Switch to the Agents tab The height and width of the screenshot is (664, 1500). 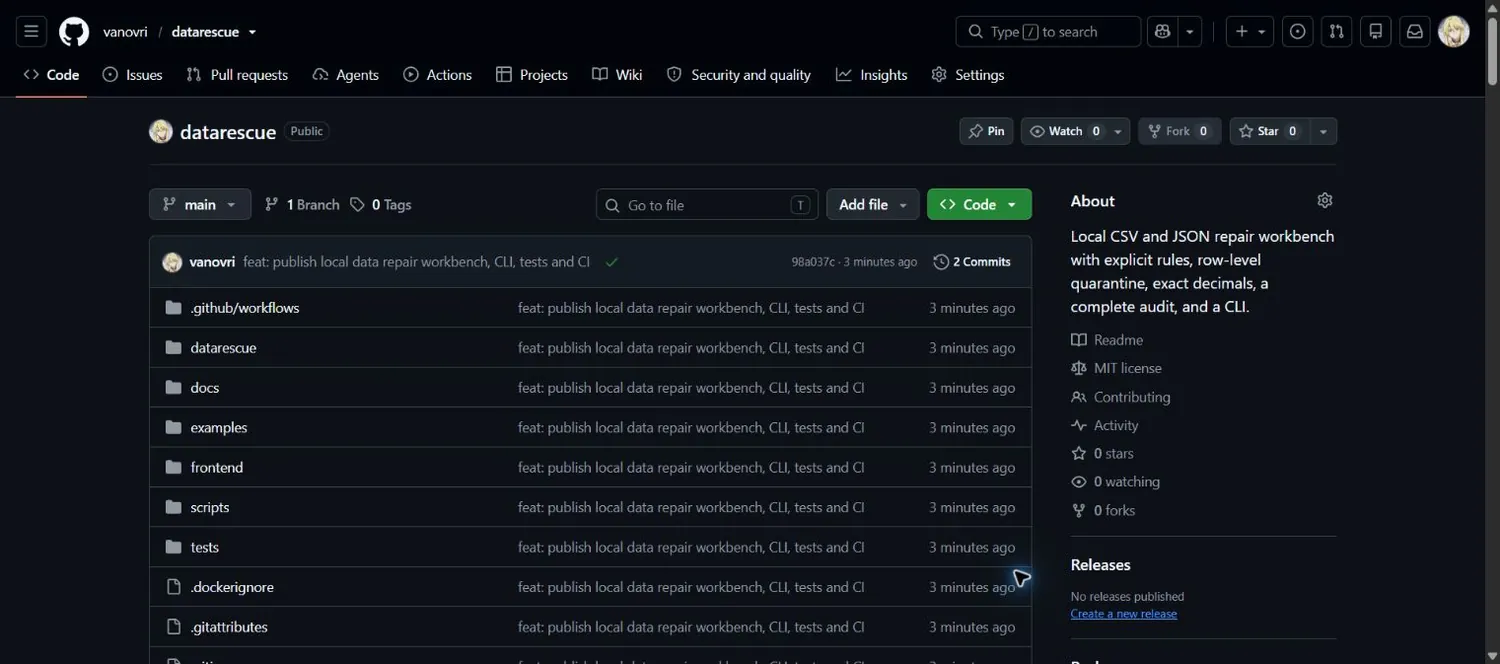(x=345, y=75)
